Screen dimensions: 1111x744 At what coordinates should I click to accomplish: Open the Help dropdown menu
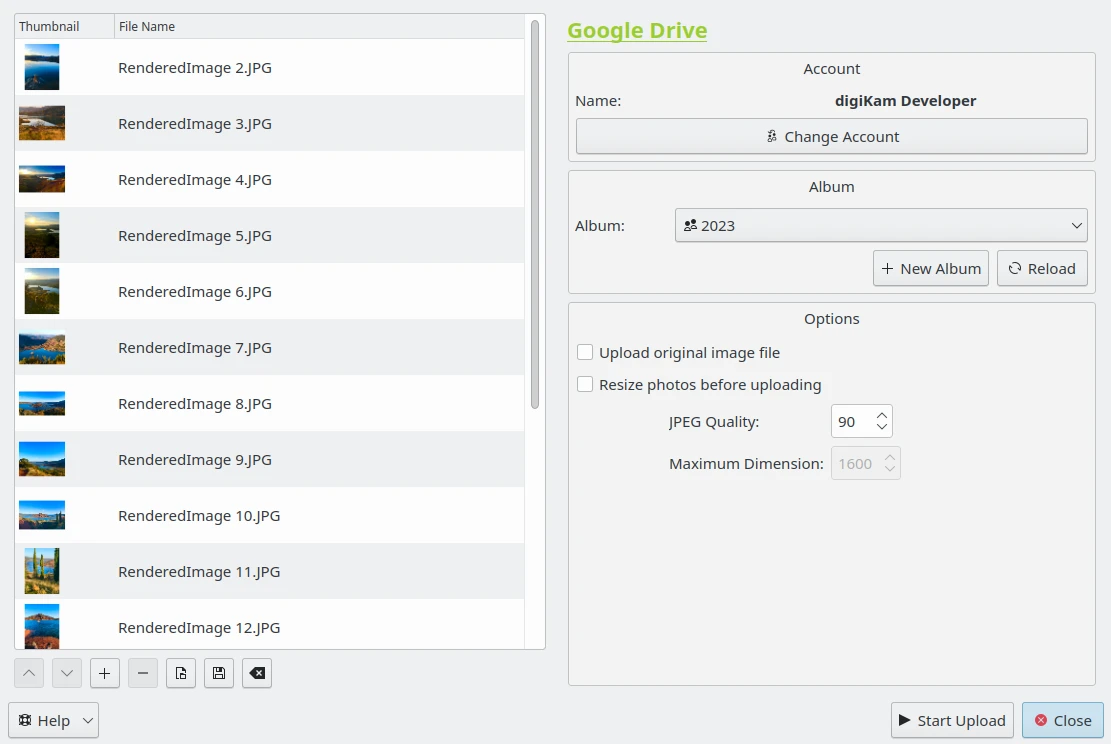pyautogui.click(x=54, y=720)
